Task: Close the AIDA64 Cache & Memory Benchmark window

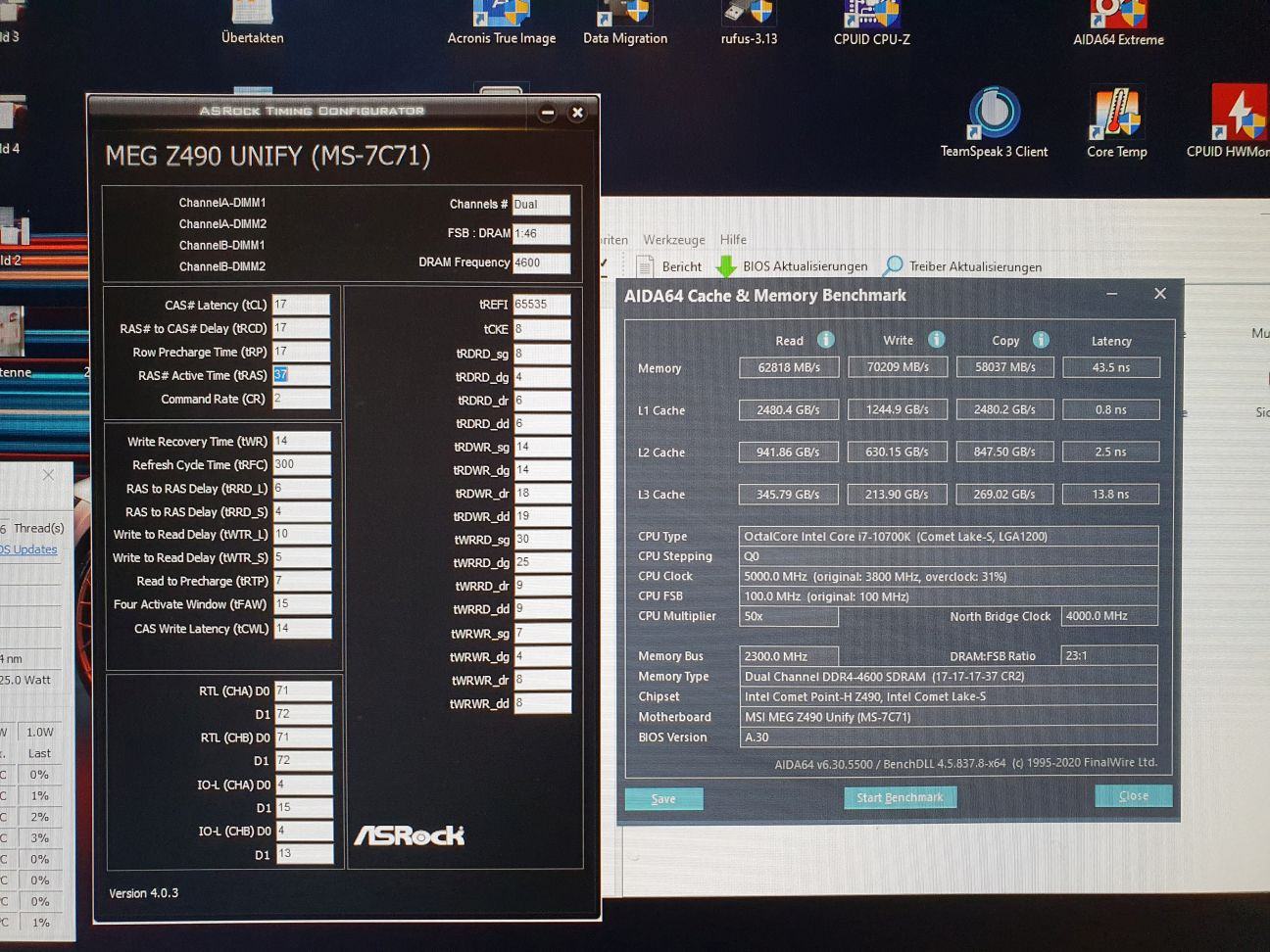Action: click(1160, 293)
